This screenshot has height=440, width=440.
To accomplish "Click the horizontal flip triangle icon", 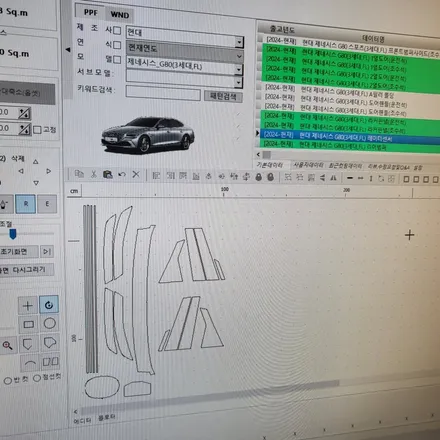I will [322, 178].
